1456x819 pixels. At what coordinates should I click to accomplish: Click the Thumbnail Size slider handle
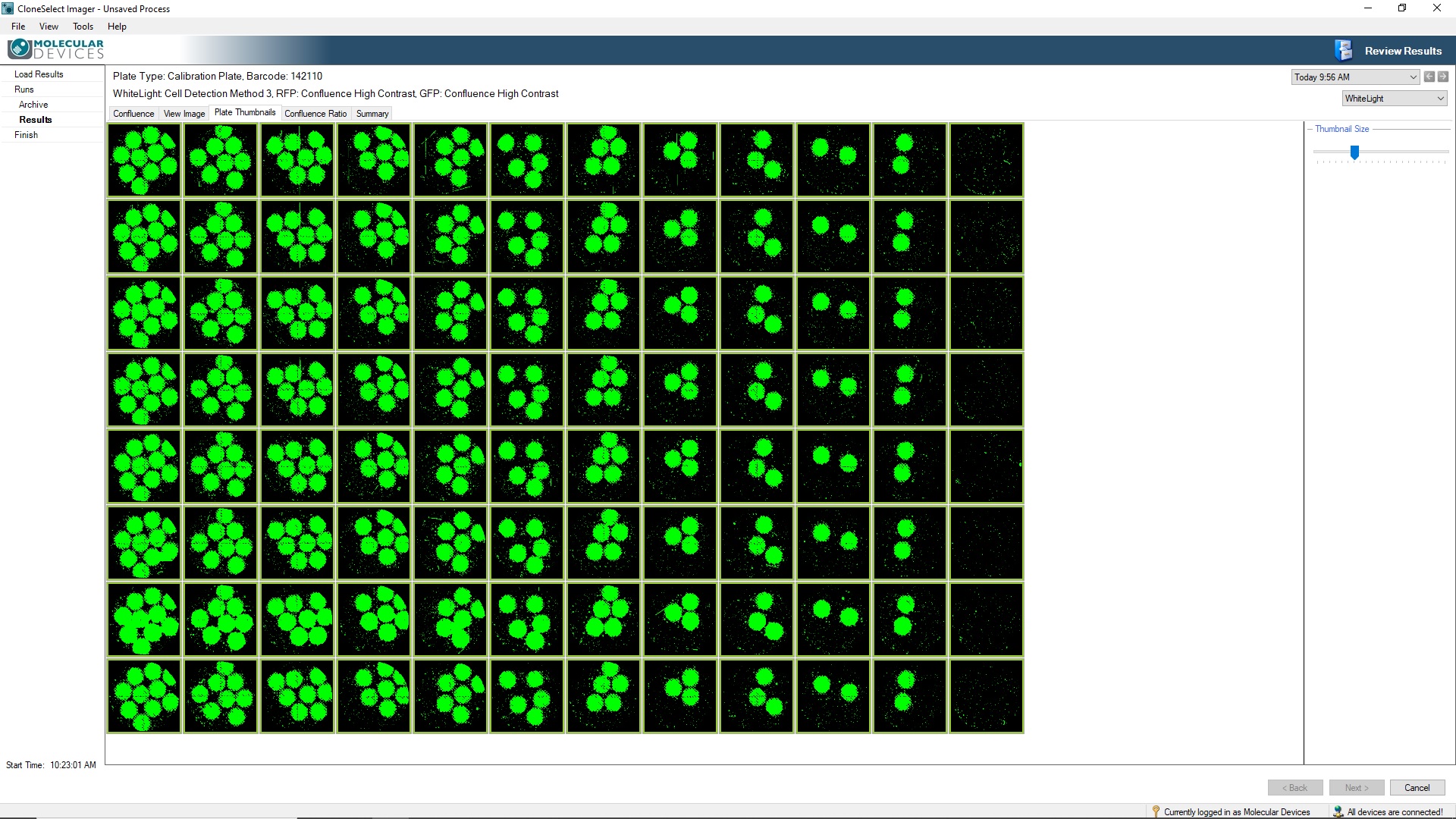1354,152
